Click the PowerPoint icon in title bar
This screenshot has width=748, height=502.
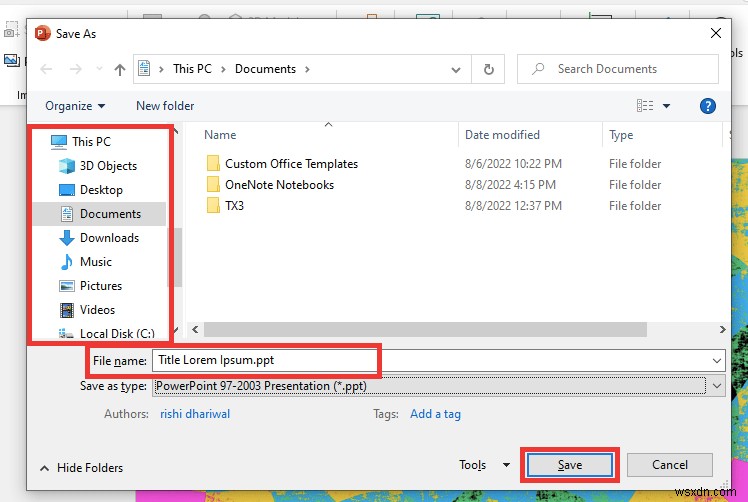42,33
